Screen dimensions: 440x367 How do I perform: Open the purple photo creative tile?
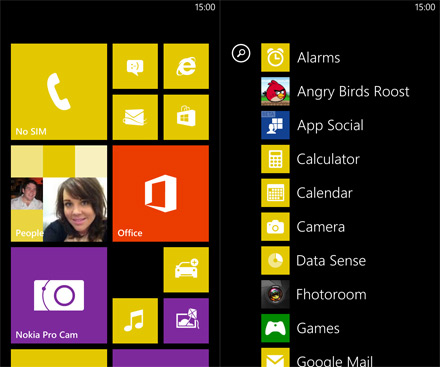point(186,321)
